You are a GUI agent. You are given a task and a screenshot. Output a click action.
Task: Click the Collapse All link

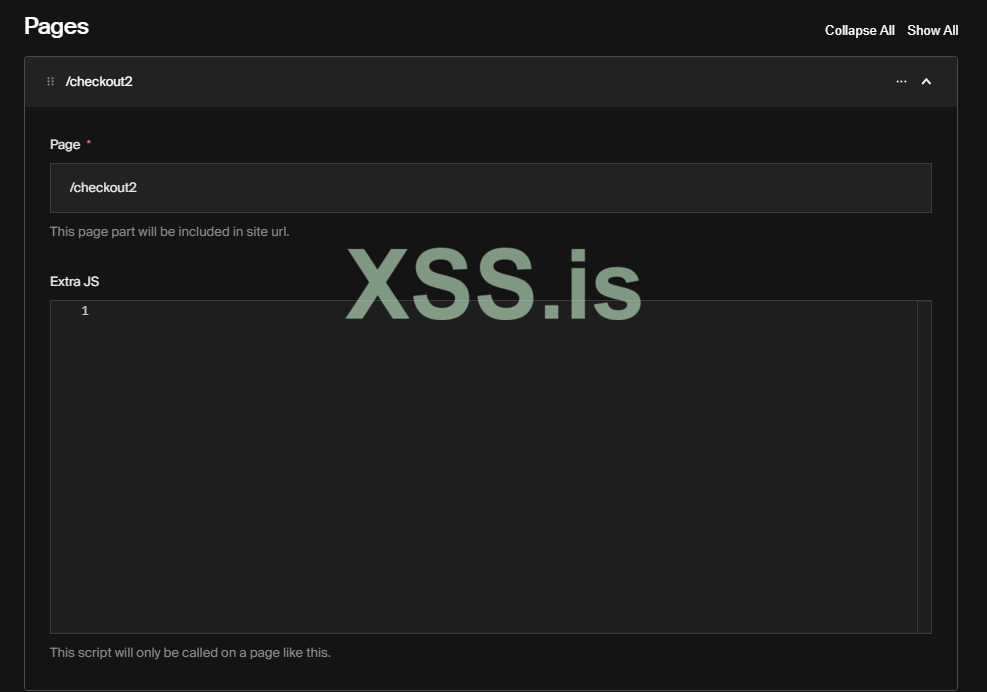(x=859, y=30)
